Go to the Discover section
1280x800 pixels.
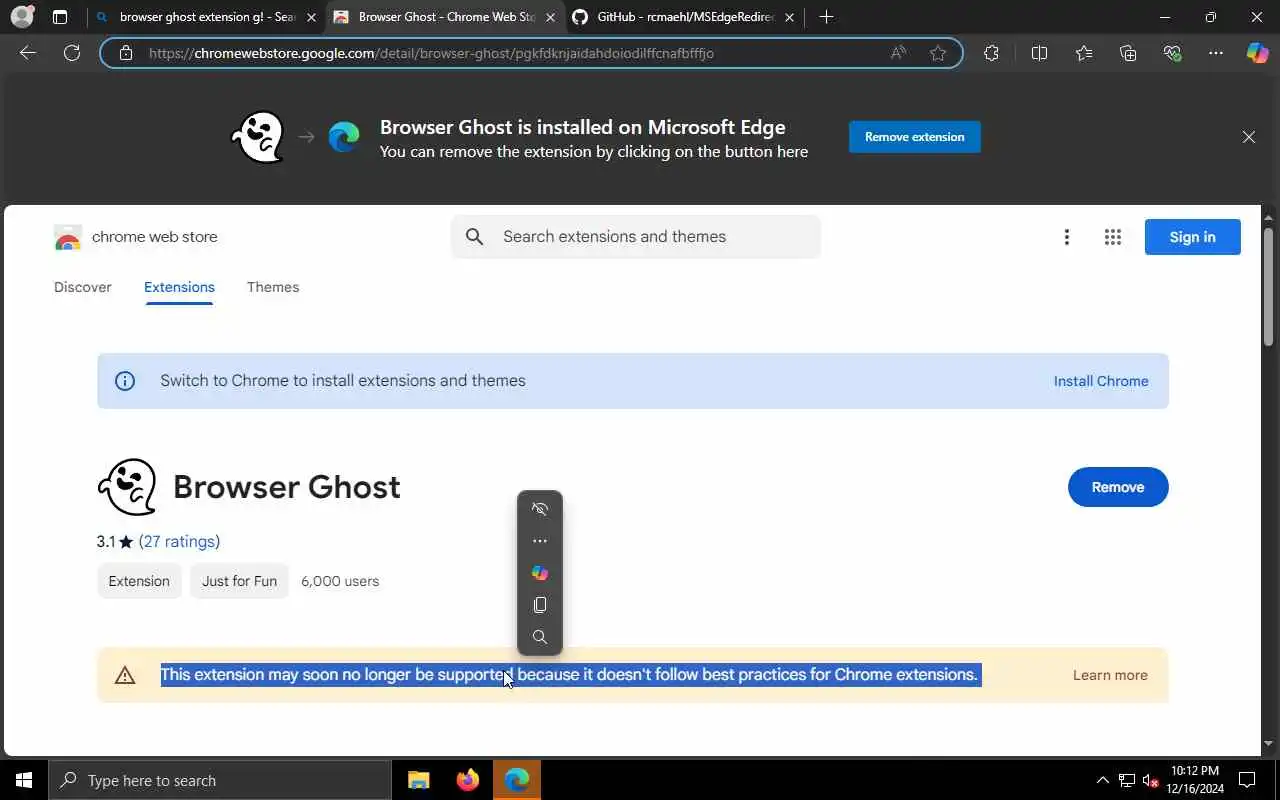[83, 287]
